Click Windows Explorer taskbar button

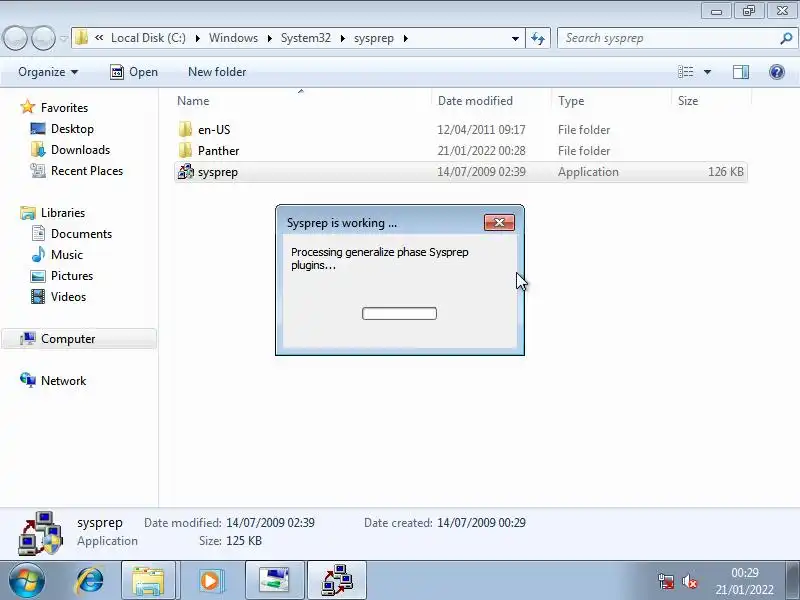[148, 581]
